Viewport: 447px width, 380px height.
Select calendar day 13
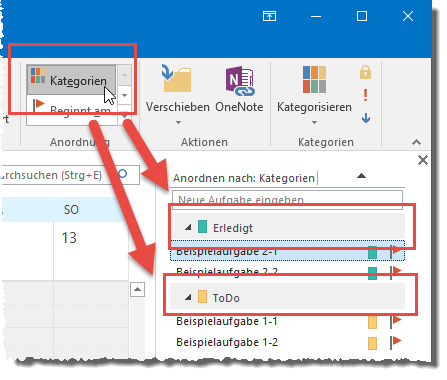pyautogui.click(x=69, y=238)
